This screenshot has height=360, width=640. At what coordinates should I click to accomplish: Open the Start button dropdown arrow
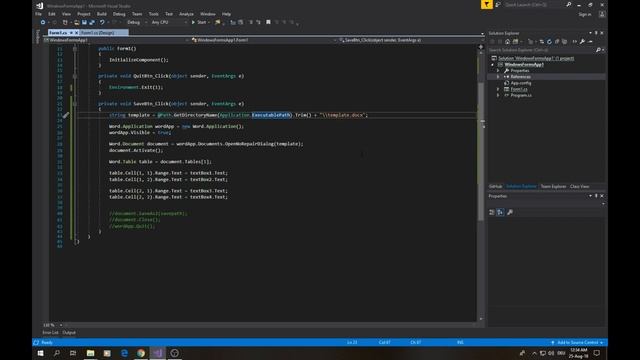tap(209, 22)
